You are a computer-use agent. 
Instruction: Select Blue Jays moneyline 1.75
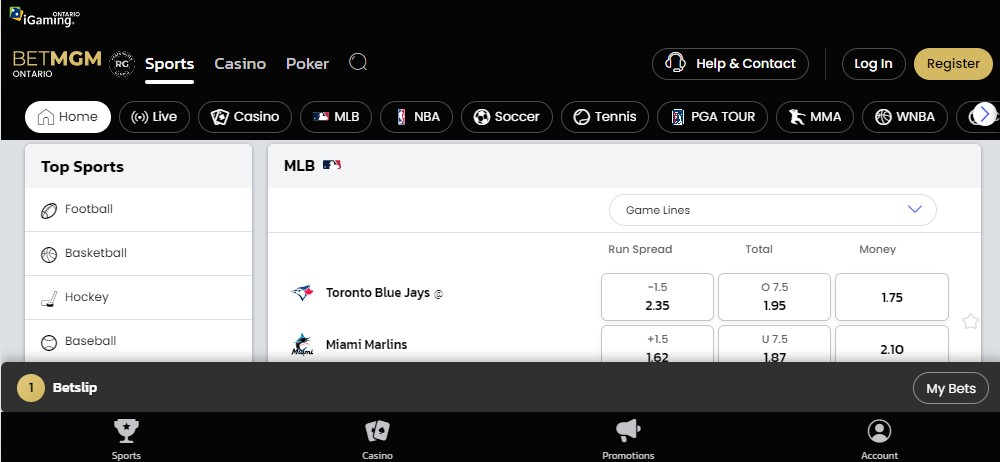point(892,297)
